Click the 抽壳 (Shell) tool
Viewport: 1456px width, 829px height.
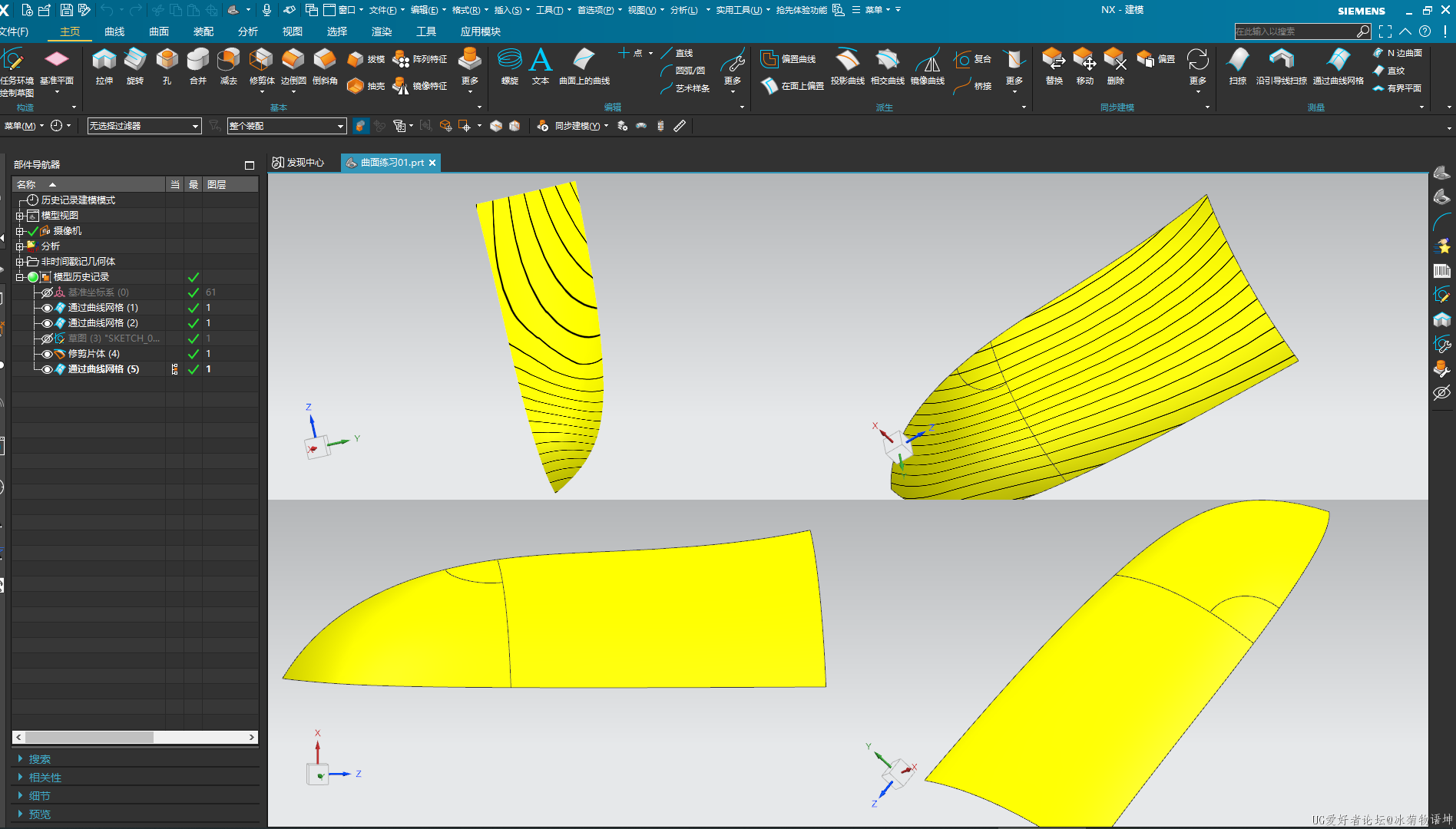366,86
